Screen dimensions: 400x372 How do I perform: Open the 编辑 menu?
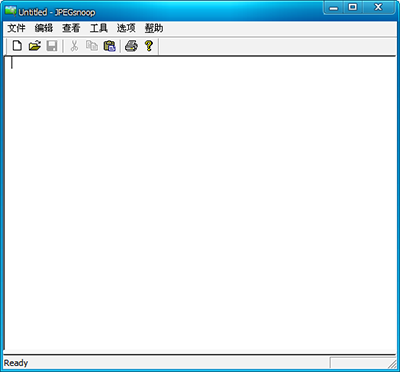coord(44,29)
